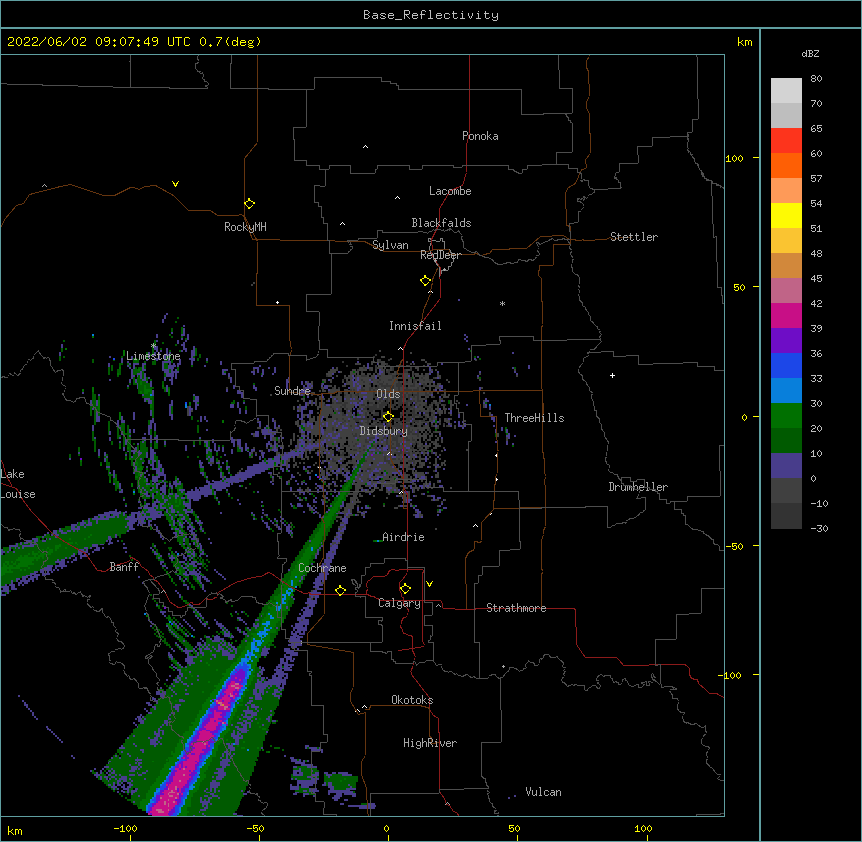Click the dBZ legend unit label
The height and width of the screenshot is (842, 862).
[x=810, y=53]
